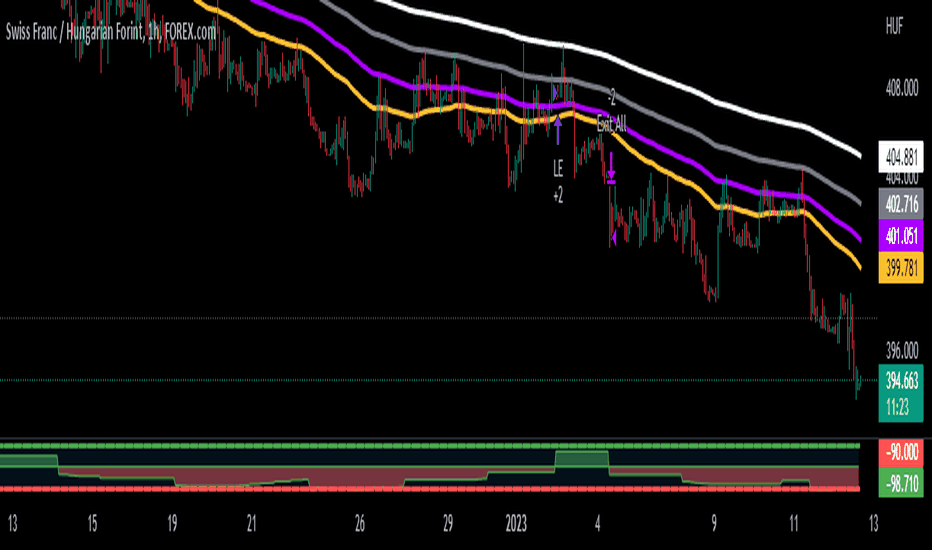The image size is (932, 550).
Task: Click date 11 on the time axis
Action: click(794, 524)
